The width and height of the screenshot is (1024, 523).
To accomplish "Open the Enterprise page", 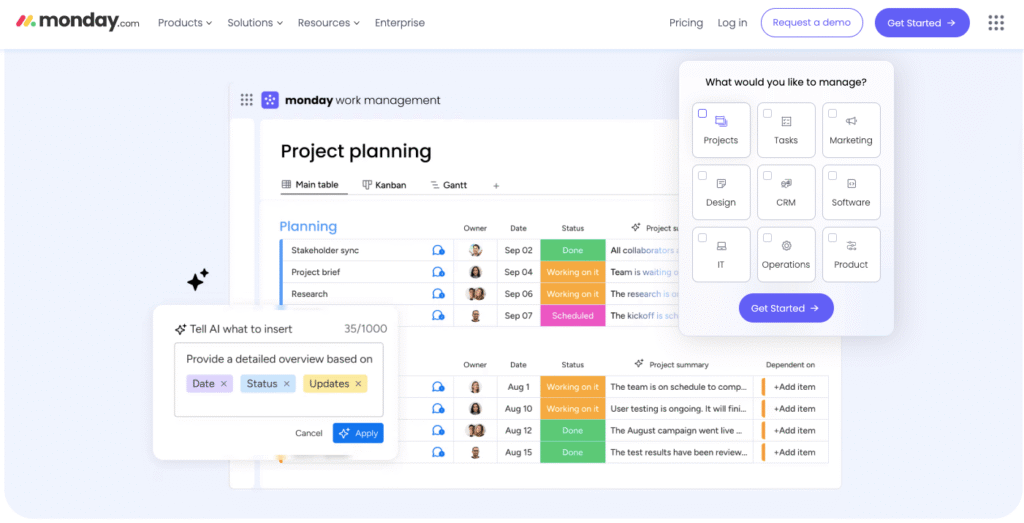I will (x=400, y=23).
